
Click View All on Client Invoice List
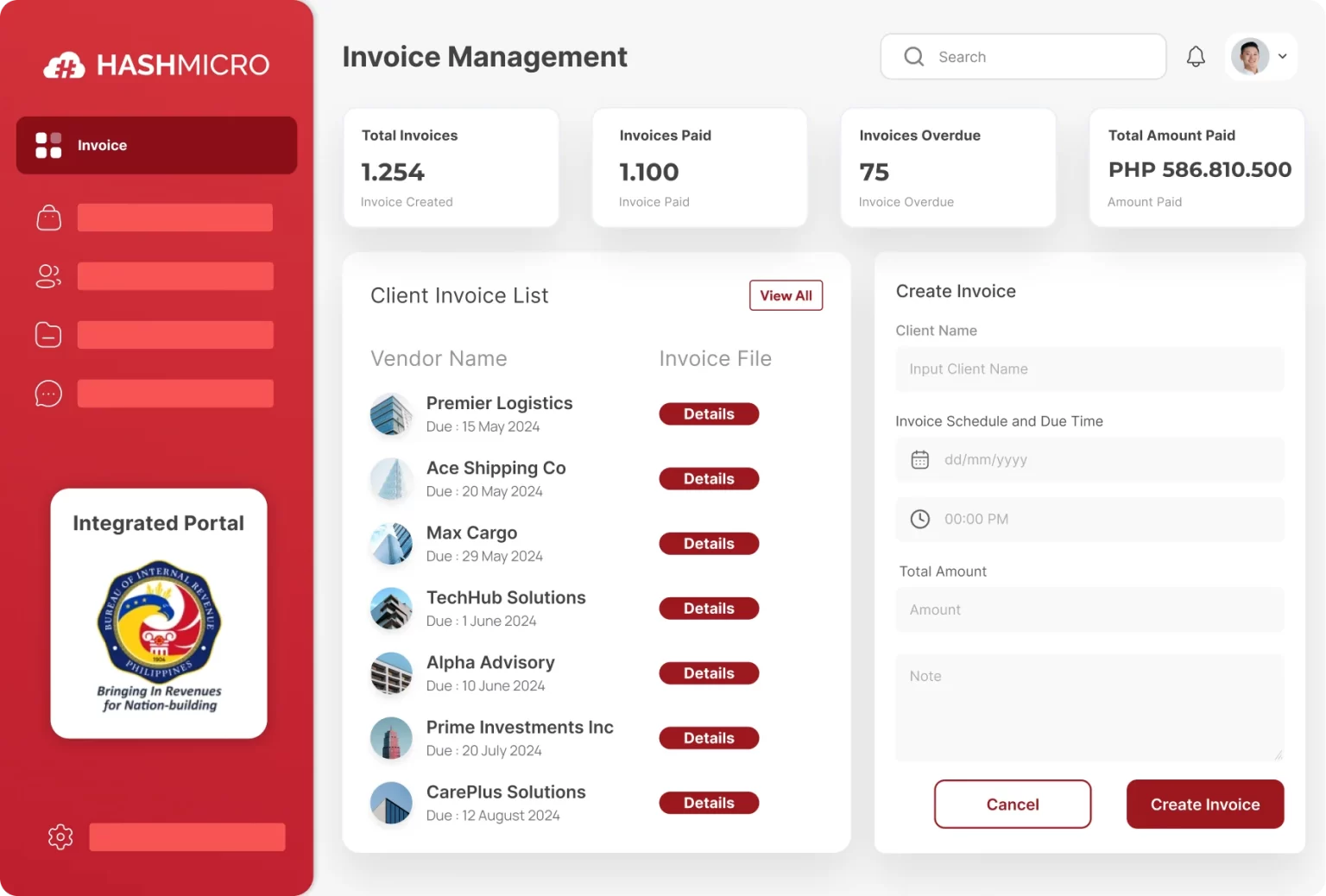pos(786,295)
